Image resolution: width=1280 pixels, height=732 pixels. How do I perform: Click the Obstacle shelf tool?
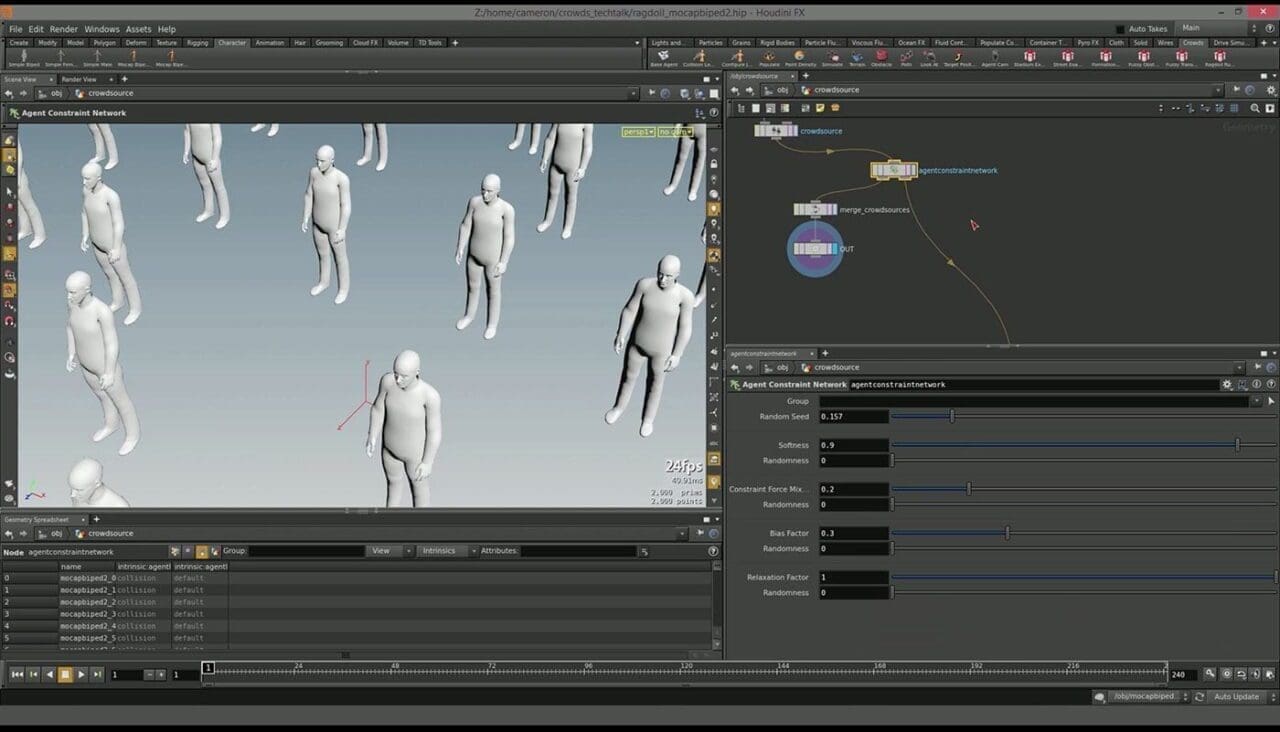coord(881,58)
